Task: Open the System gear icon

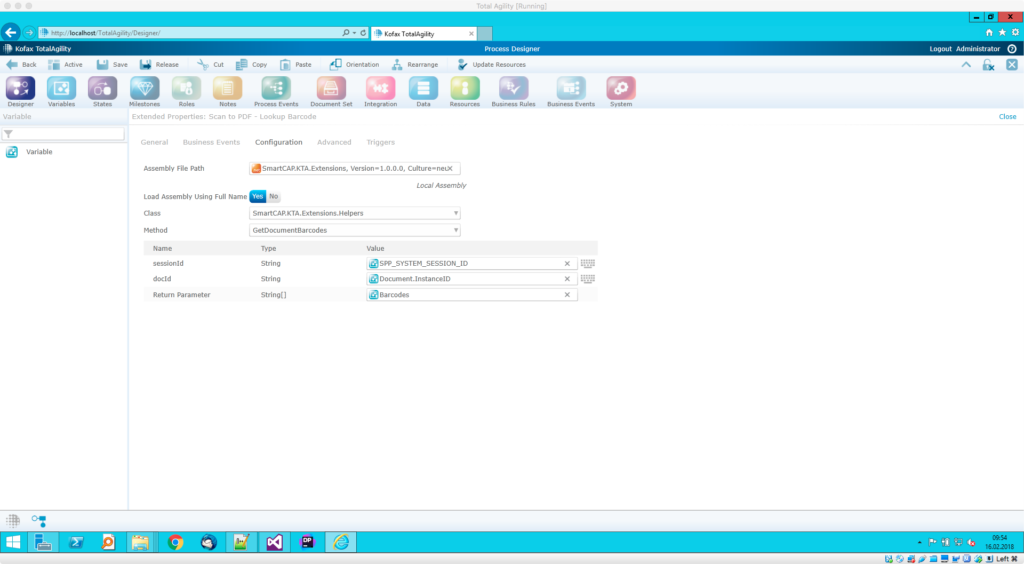Action: [620, 88]
